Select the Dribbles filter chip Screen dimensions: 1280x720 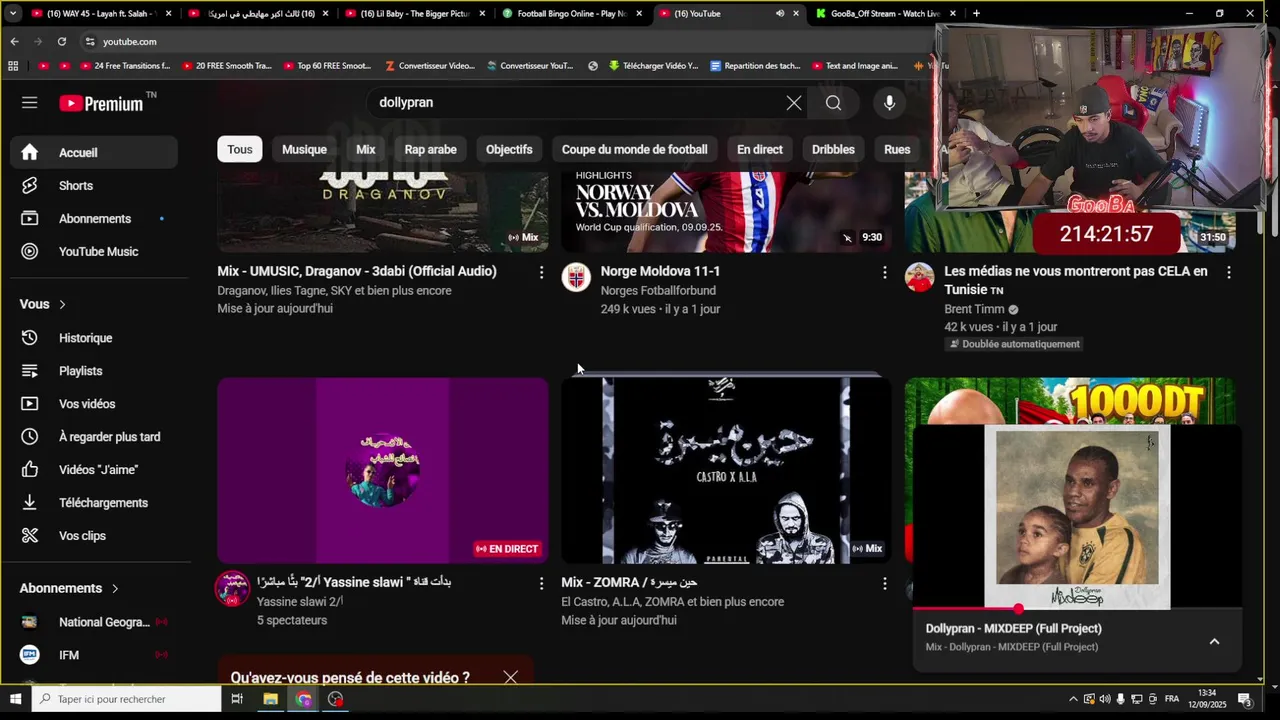(833, 149)
